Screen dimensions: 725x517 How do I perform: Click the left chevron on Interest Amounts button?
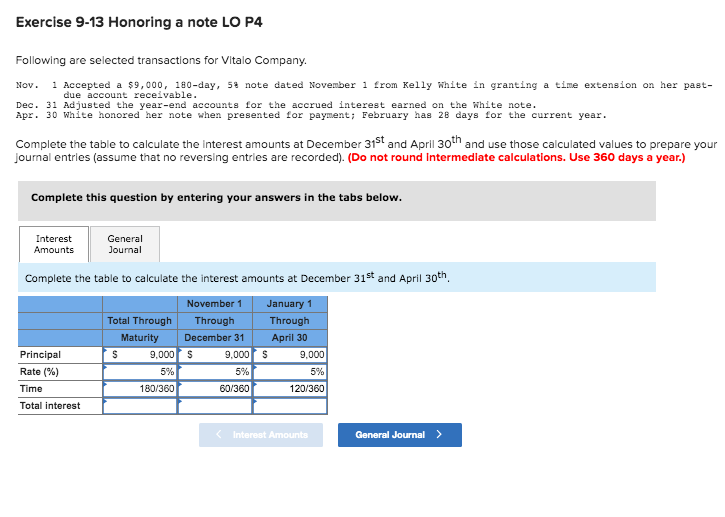click(219, 434)
